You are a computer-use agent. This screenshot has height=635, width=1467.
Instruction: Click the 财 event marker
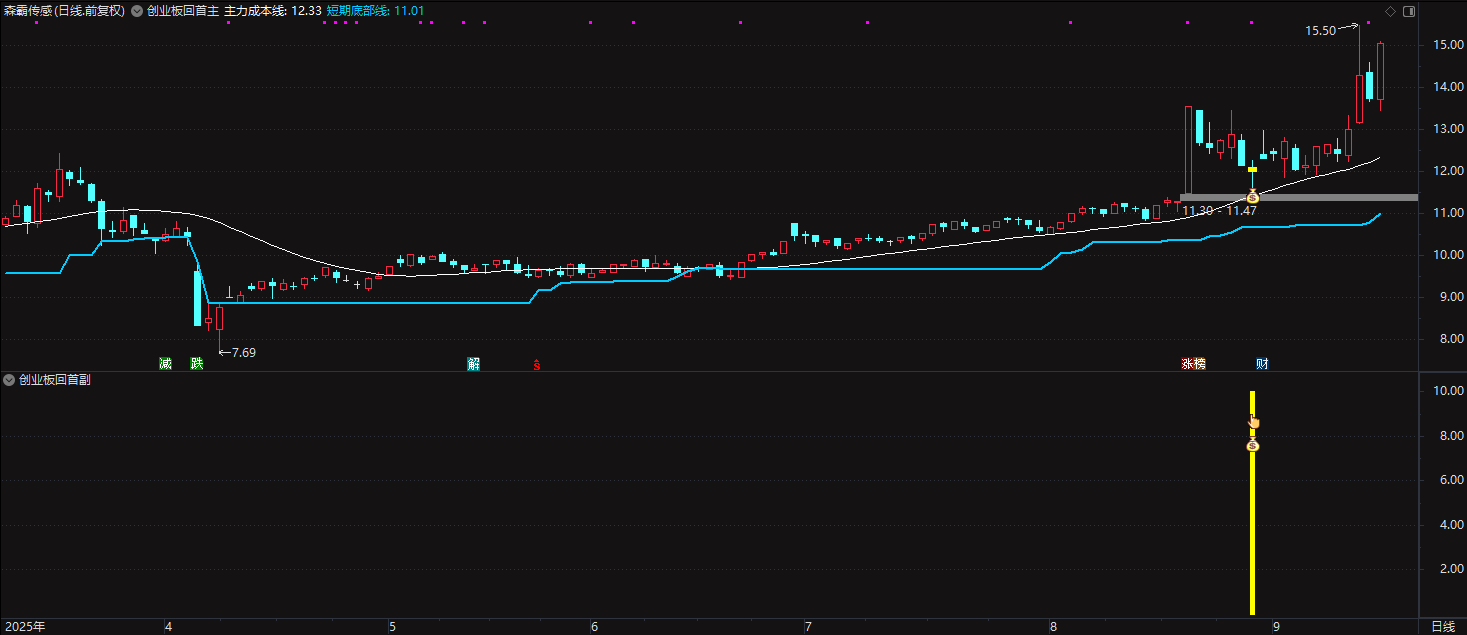click(x=1262, y=364)
